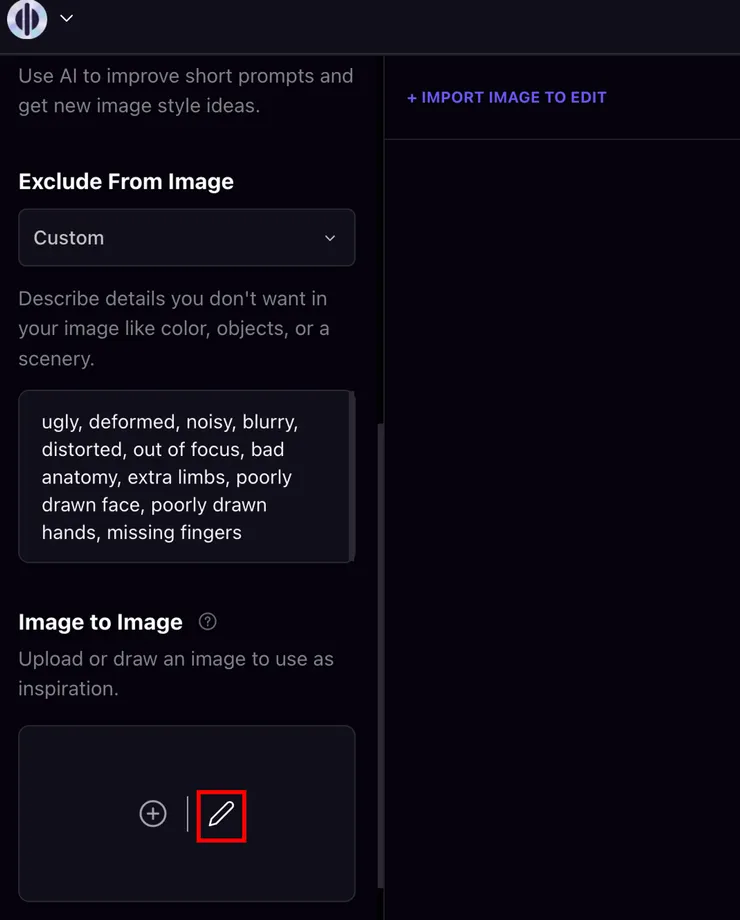This screenshot has width=740, height=920.
Task: Open the Custom exclude preset dropdown
Action: 186,238
